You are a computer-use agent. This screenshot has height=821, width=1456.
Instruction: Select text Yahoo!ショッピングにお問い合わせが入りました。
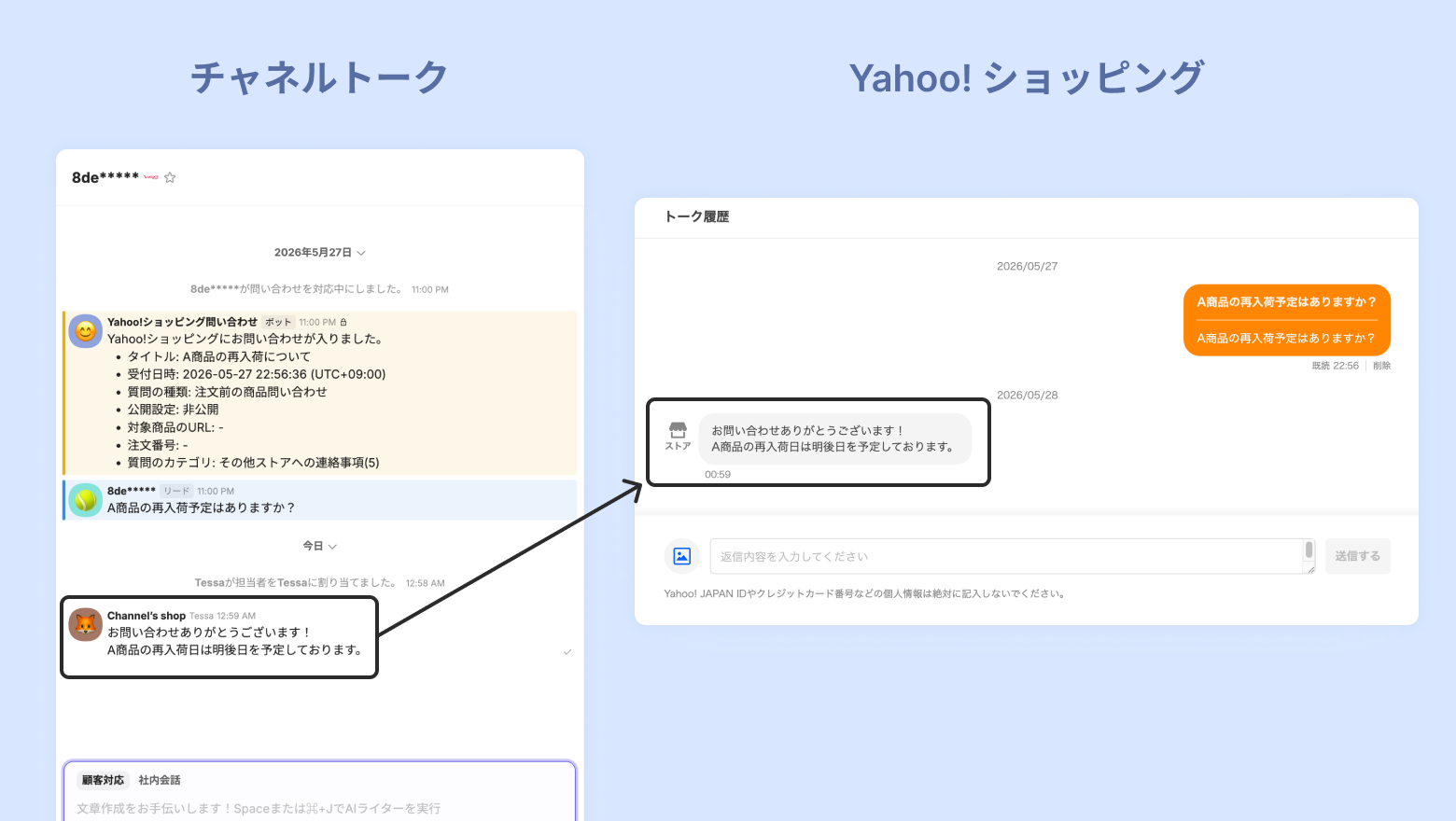pos(245,339)
